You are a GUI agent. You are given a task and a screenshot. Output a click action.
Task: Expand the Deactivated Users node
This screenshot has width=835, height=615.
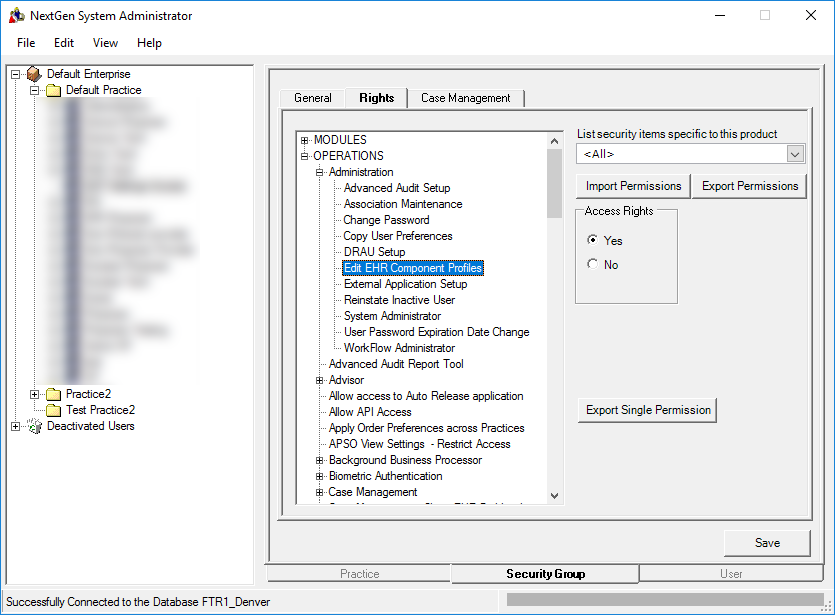15,427
